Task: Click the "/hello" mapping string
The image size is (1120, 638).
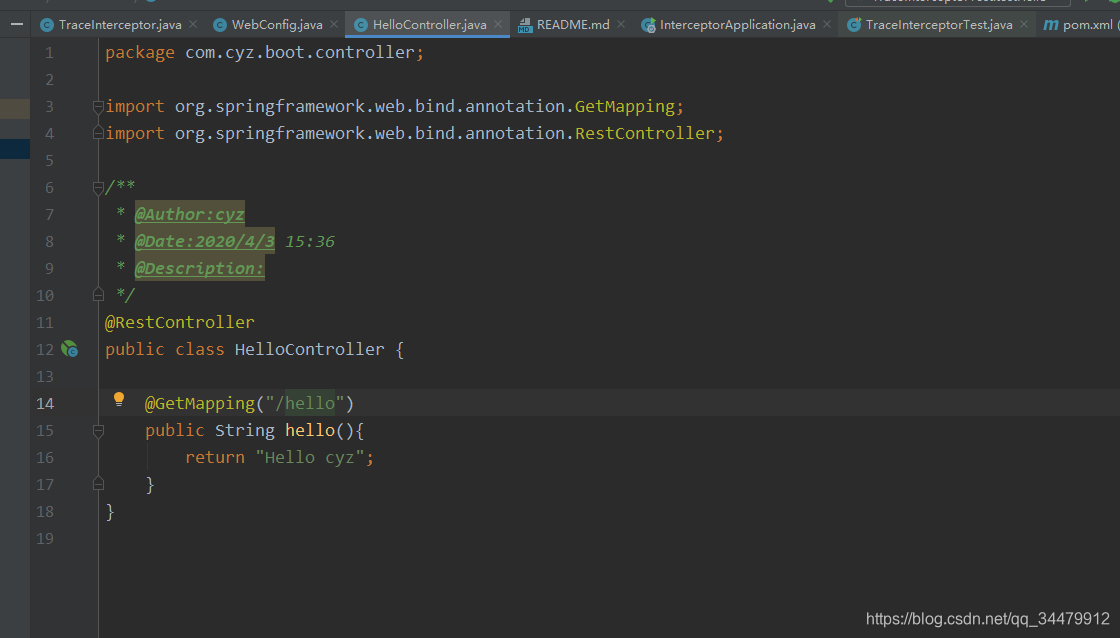Action: point(304,404)
